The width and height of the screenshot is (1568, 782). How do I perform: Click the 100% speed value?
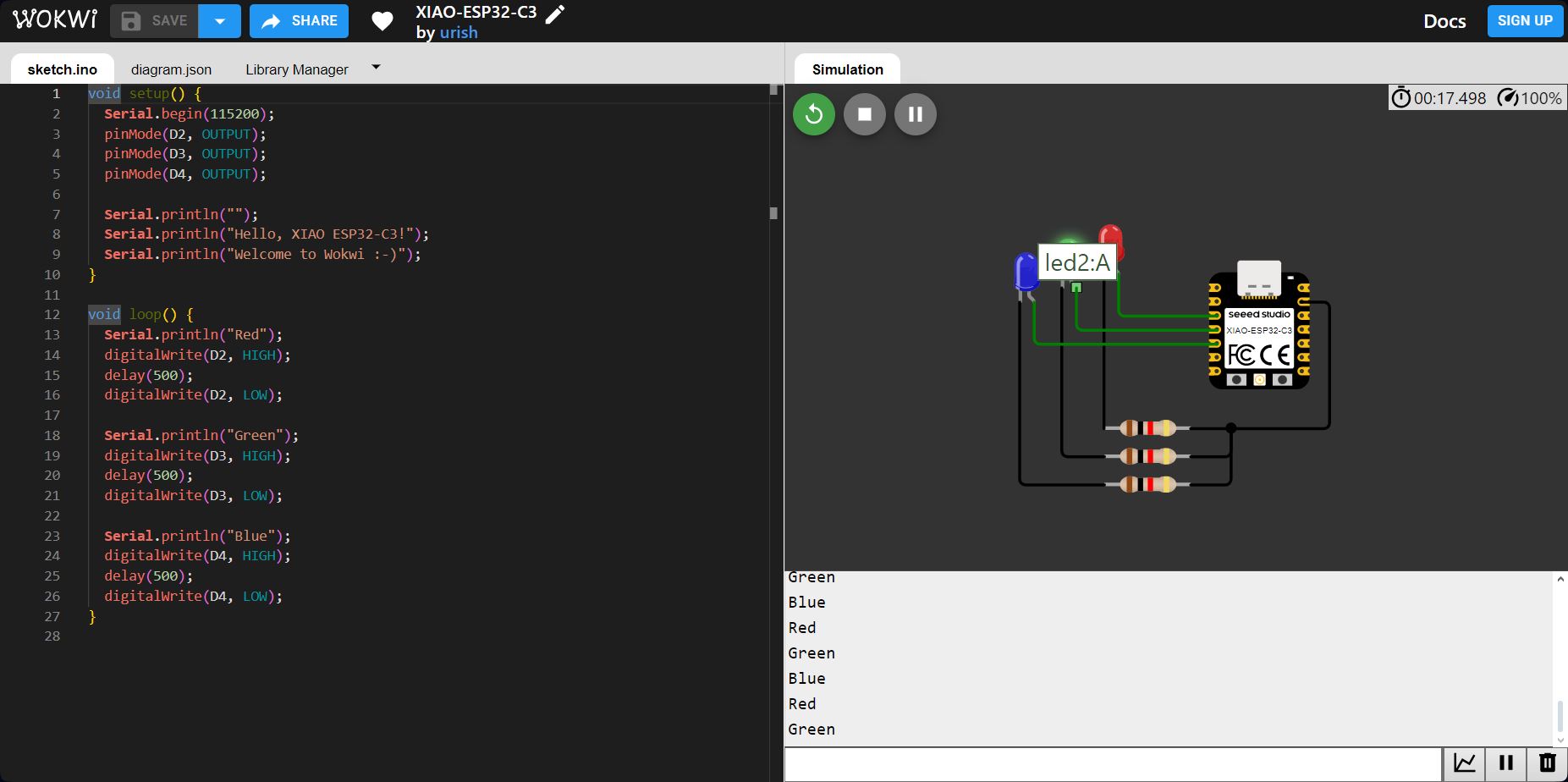pyautogui.click(x=1541, y=98)
